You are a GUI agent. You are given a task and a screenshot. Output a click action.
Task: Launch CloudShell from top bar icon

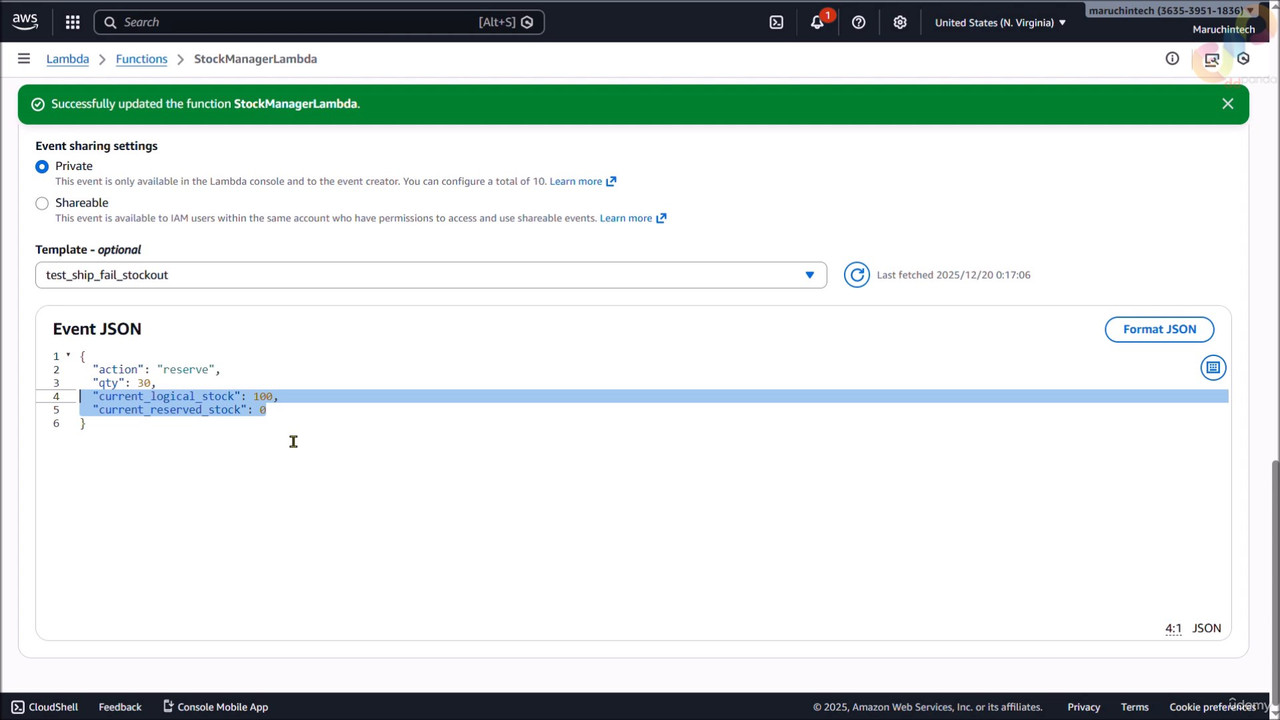pos(776,22)
